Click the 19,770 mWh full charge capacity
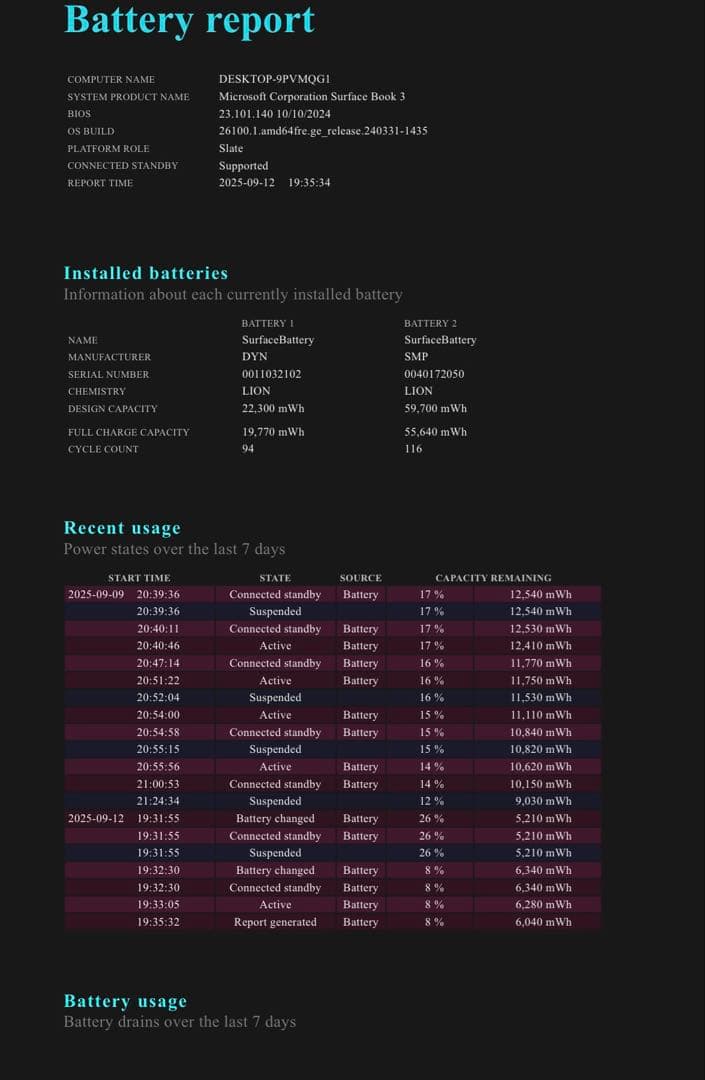Image resolution: width=705 pixels, height=1080 pixels. point(273,432)
